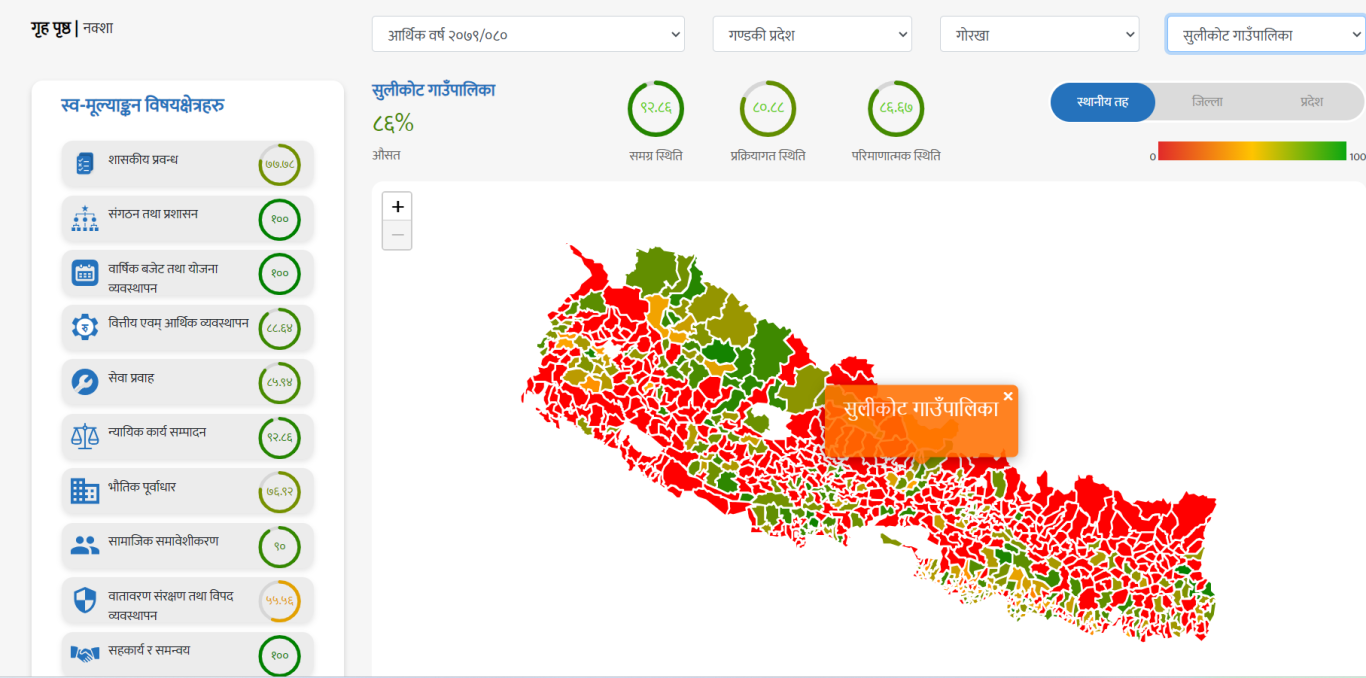Click the सेवा प्रवाह wrench icon
The width and height of the screenshot is (1366, 678).
pyautogui.click(x=85, y=382)
